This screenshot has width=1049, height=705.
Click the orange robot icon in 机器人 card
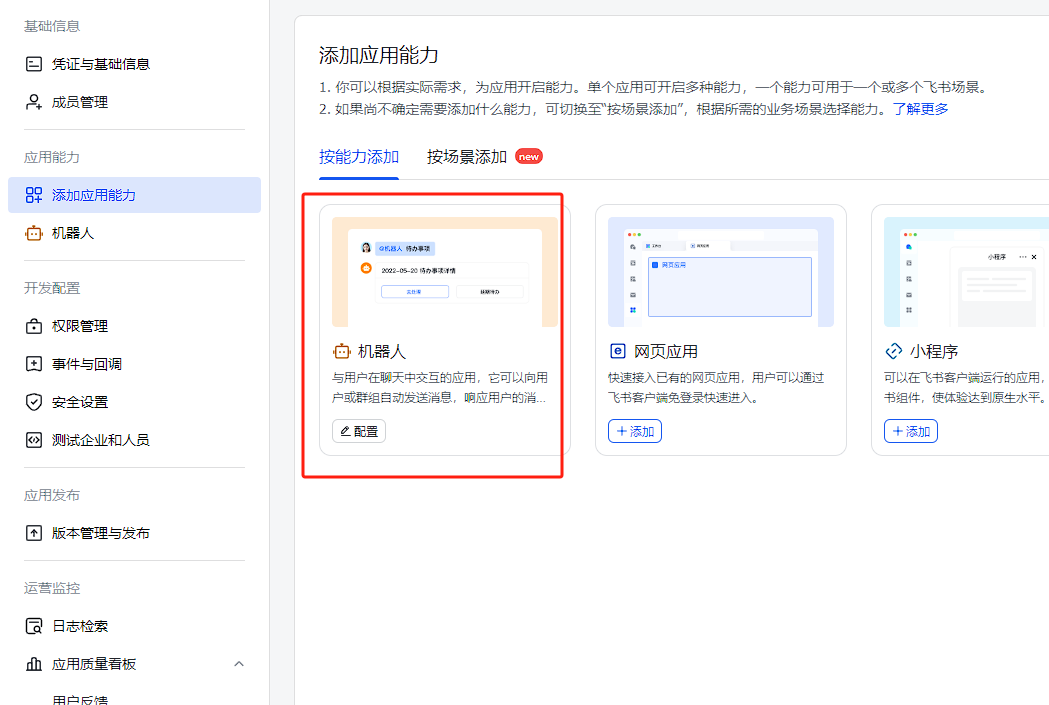(x=342, y=351)
